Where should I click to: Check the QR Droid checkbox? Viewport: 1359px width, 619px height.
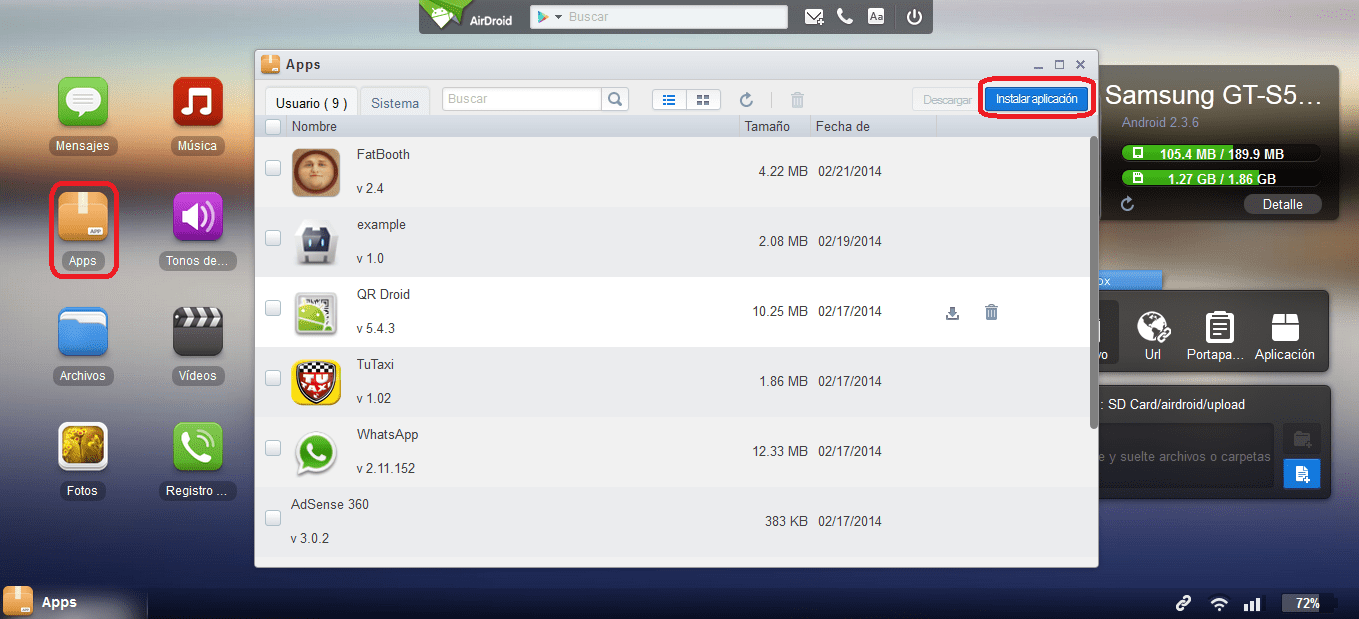click(273, 308)
